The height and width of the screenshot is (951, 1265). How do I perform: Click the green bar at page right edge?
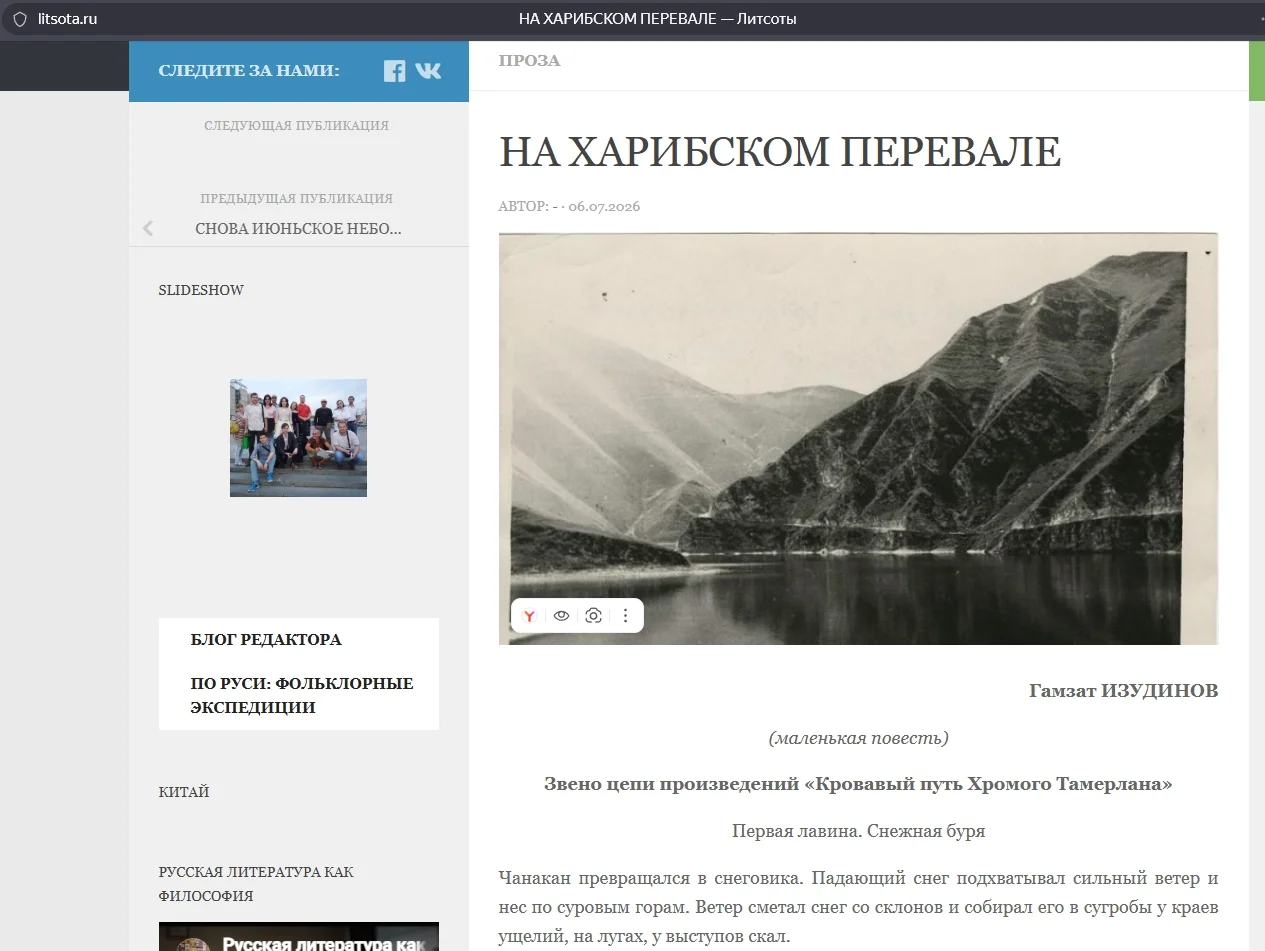pos(1257,71)
